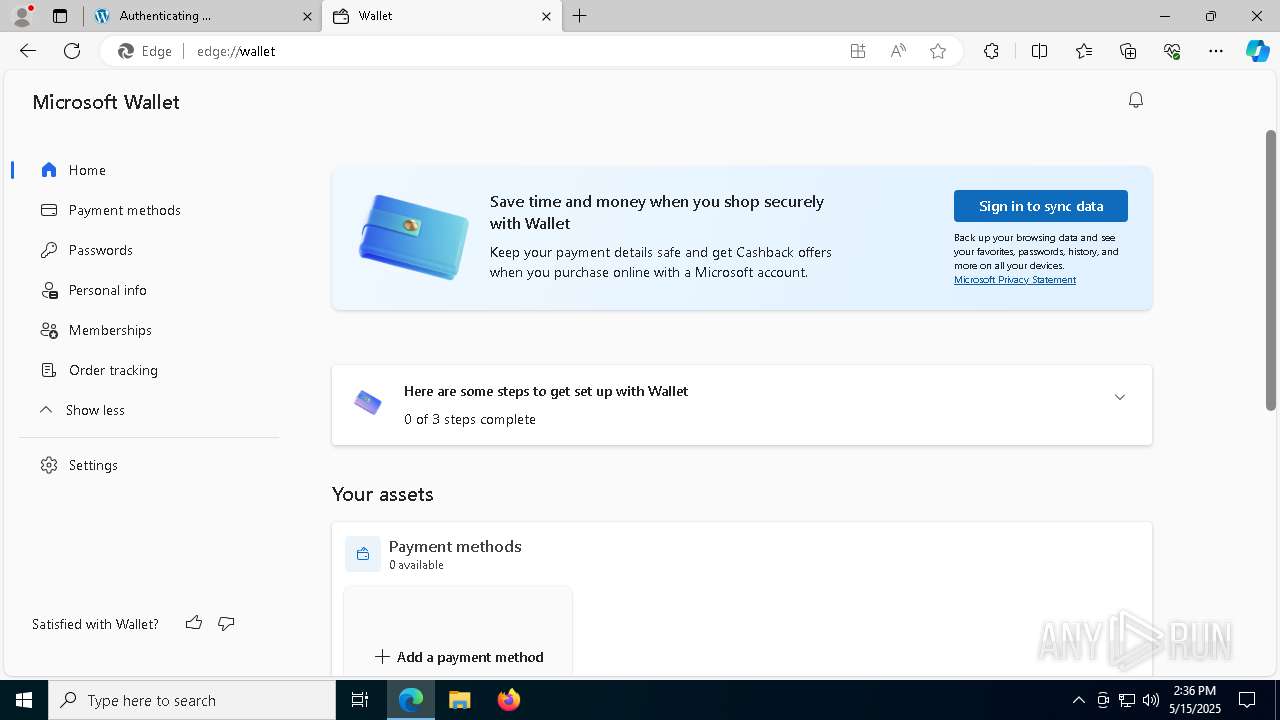Viewport: 1280px width, 720px height.
Task: Open the App available icon in address bar
Action: click(858, 51)
